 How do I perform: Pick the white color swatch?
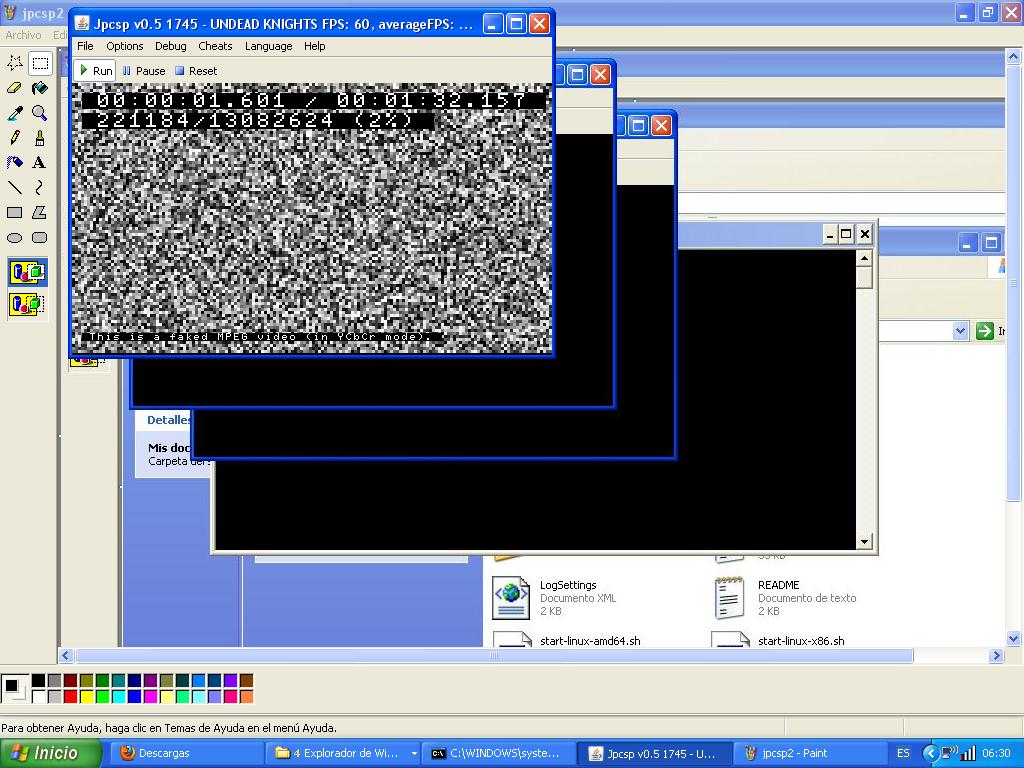[39, 697]
